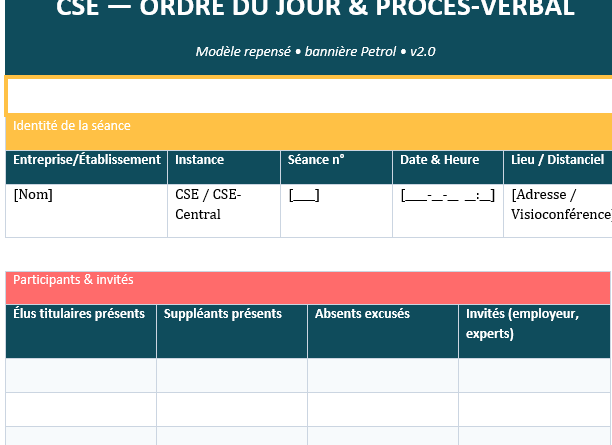The height and width of the screenshot is (445, 612).
Task: Click first empty row under 'Absents excusés'
Action: (x=383, y=375)
